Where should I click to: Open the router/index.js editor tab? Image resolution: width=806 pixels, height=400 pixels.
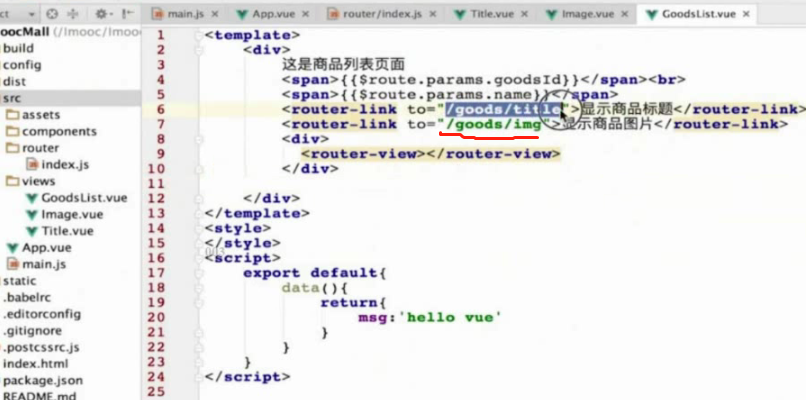pyautogui.click(x=380, y=14)
